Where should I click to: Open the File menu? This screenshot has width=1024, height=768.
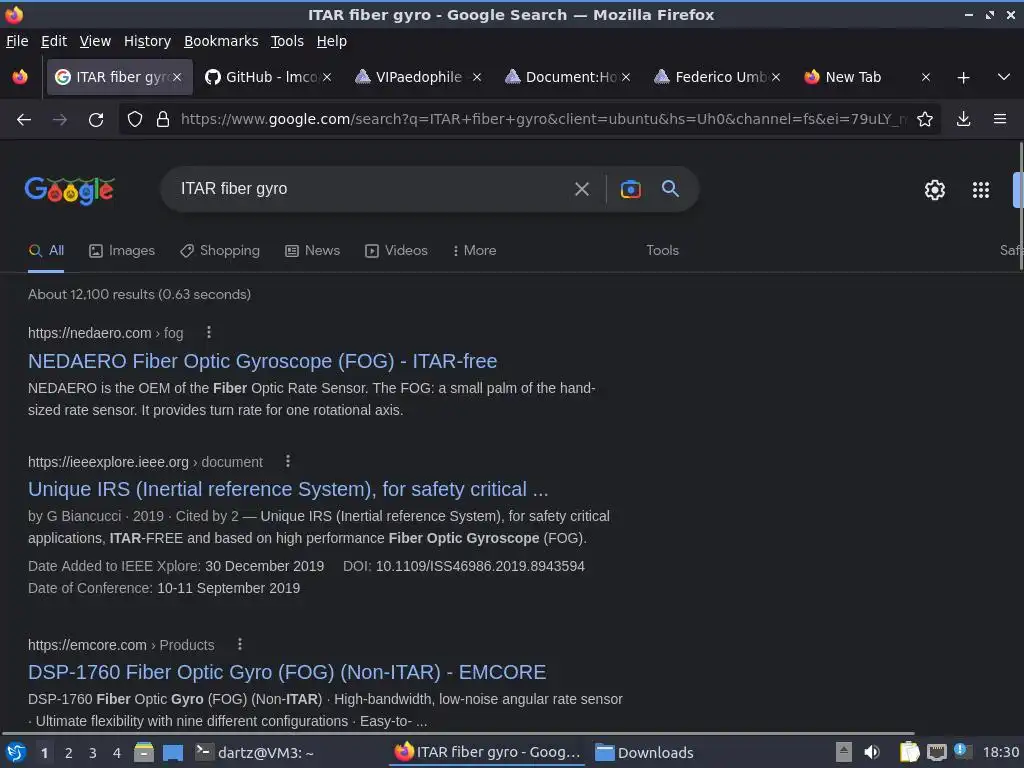(17, 41)
